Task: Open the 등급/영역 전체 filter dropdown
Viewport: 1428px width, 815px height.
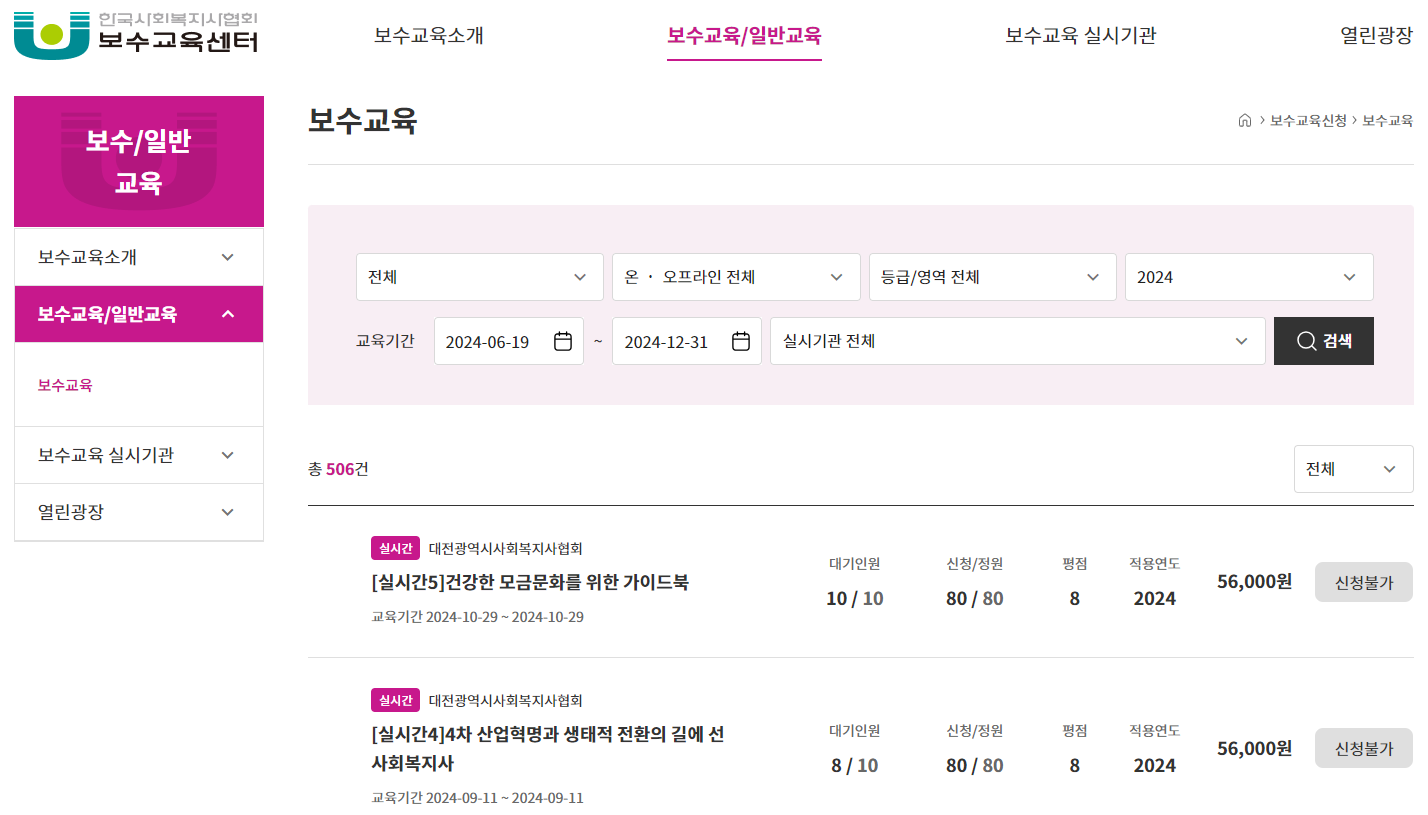Action: click(992, 277)
